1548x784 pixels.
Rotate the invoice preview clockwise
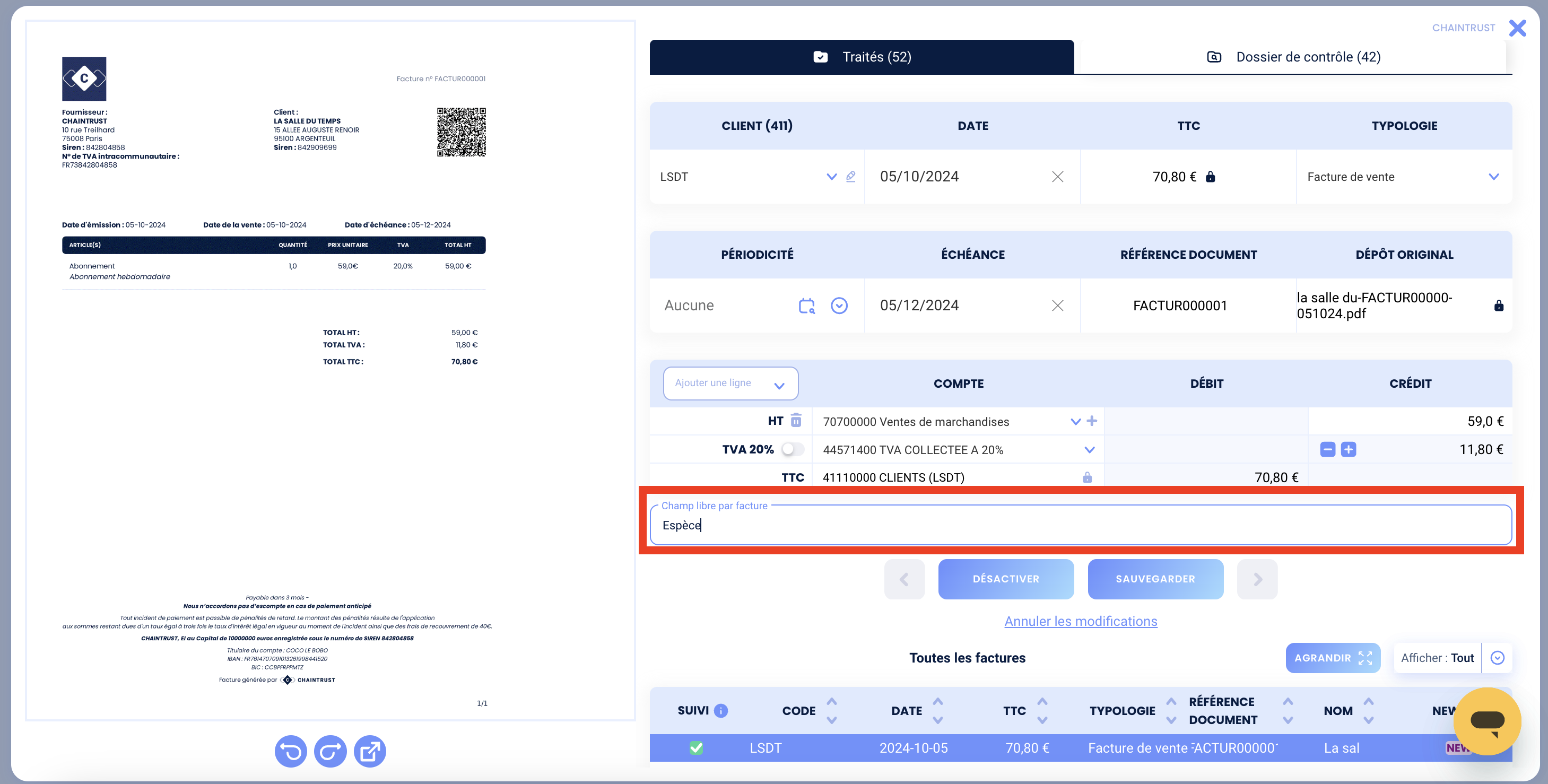pos(331,751)
